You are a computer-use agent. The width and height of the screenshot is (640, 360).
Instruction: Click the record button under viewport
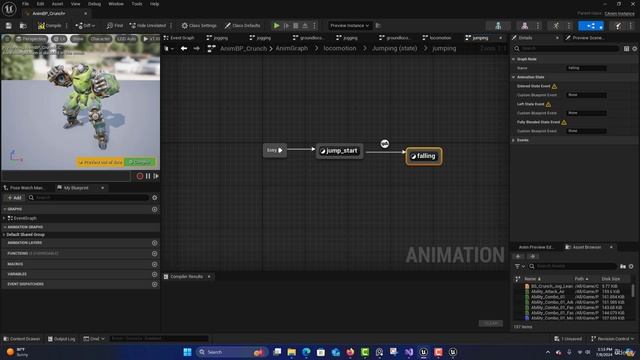click(x=140, y=176)
